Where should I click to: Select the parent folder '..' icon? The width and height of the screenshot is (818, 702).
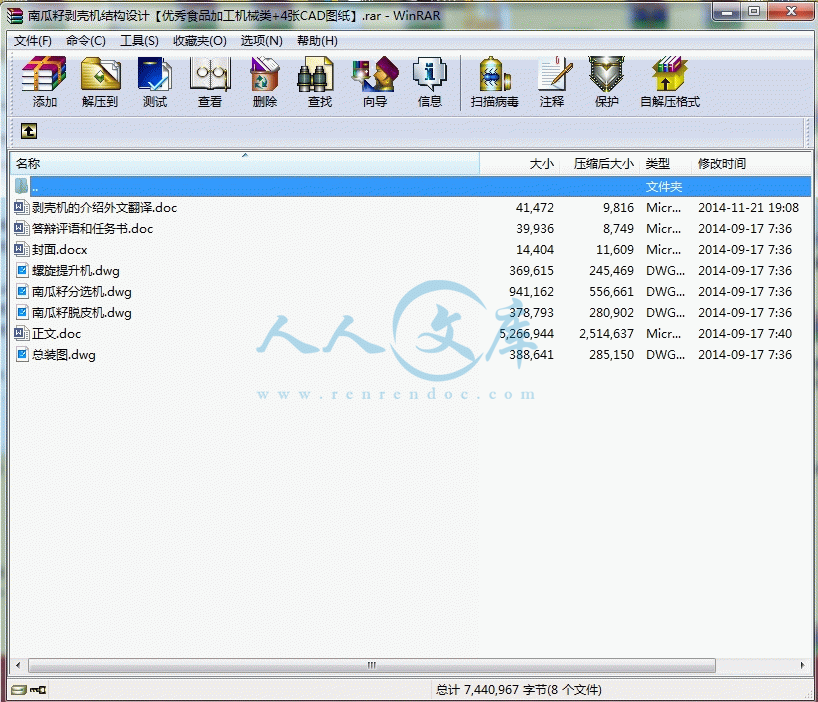pyautogui.click(x=21, y=186)
